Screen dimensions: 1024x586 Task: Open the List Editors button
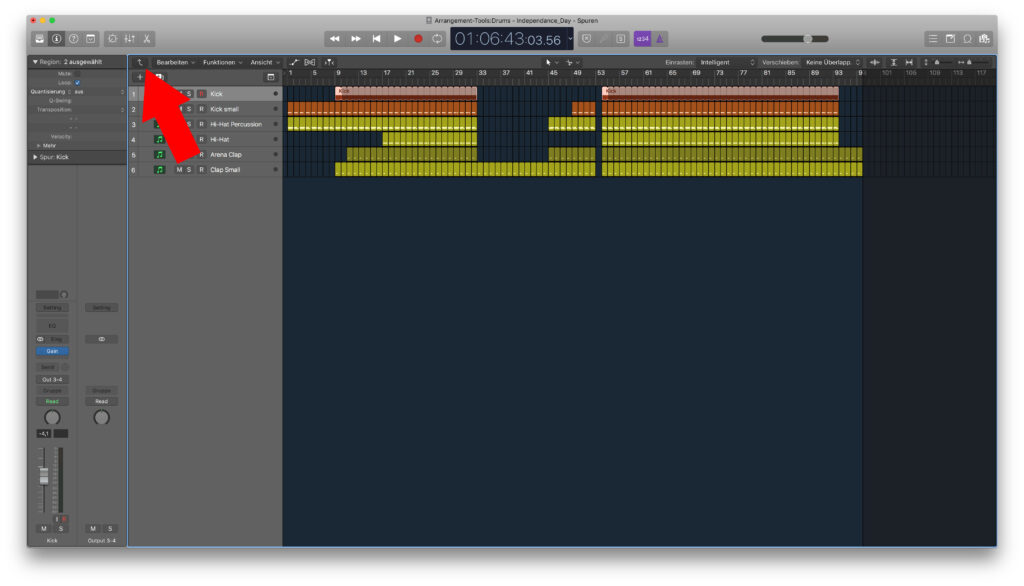point(933,39)
